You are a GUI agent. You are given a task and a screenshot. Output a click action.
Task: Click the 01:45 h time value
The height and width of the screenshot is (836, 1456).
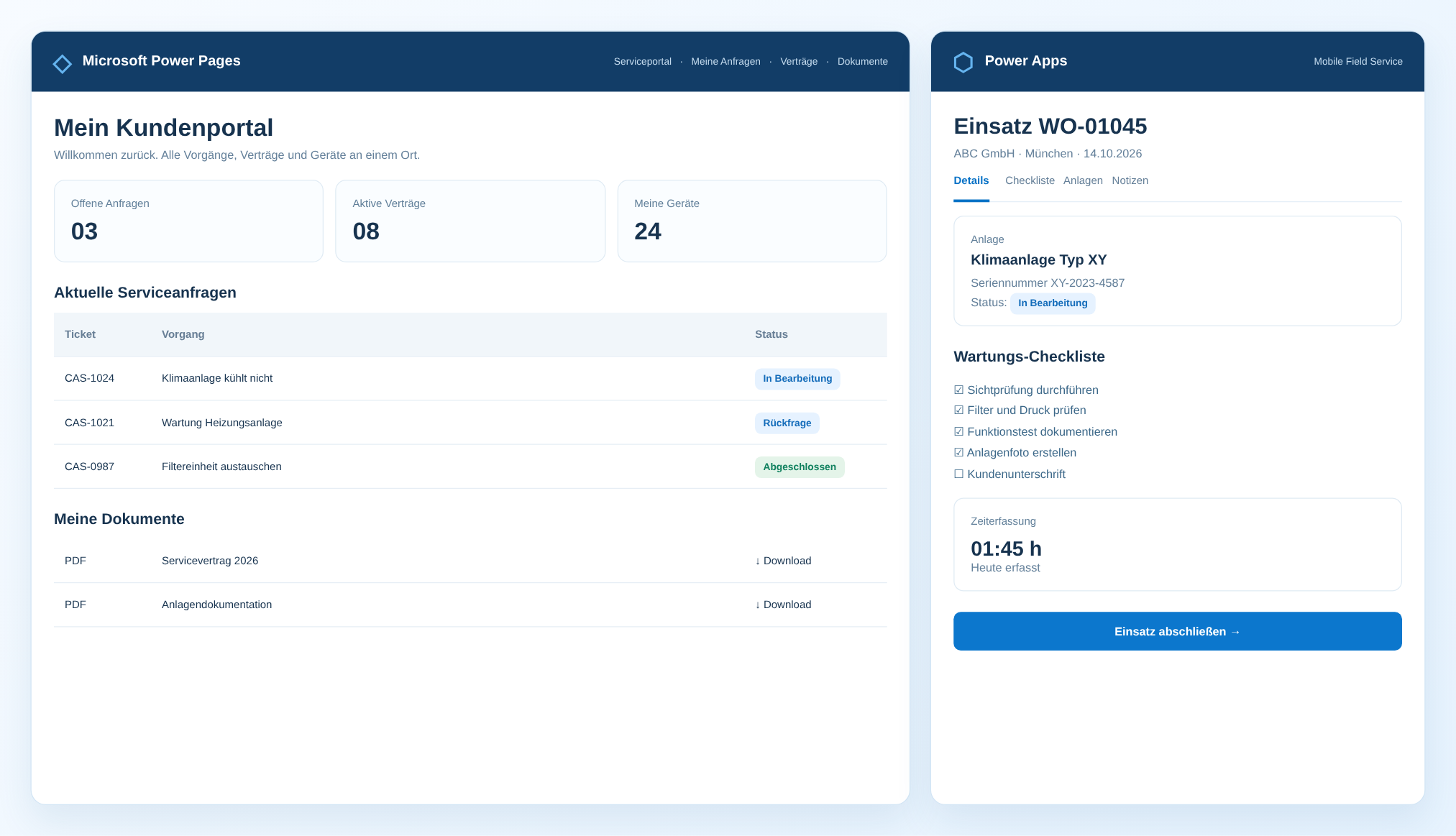point(1006,548)
